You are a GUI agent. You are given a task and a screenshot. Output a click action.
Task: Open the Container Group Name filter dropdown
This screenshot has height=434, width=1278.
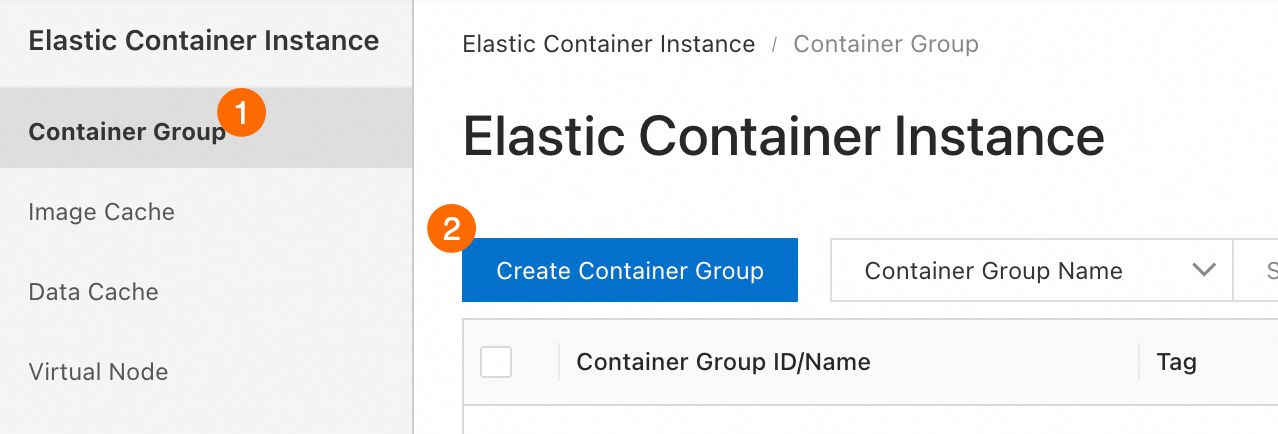tap(1030, 271)
